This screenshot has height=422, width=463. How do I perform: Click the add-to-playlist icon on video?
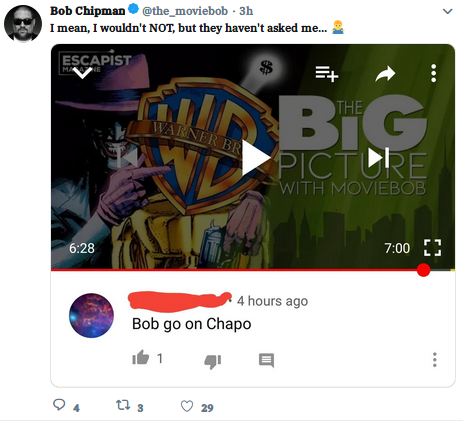[x=327, y=73]
